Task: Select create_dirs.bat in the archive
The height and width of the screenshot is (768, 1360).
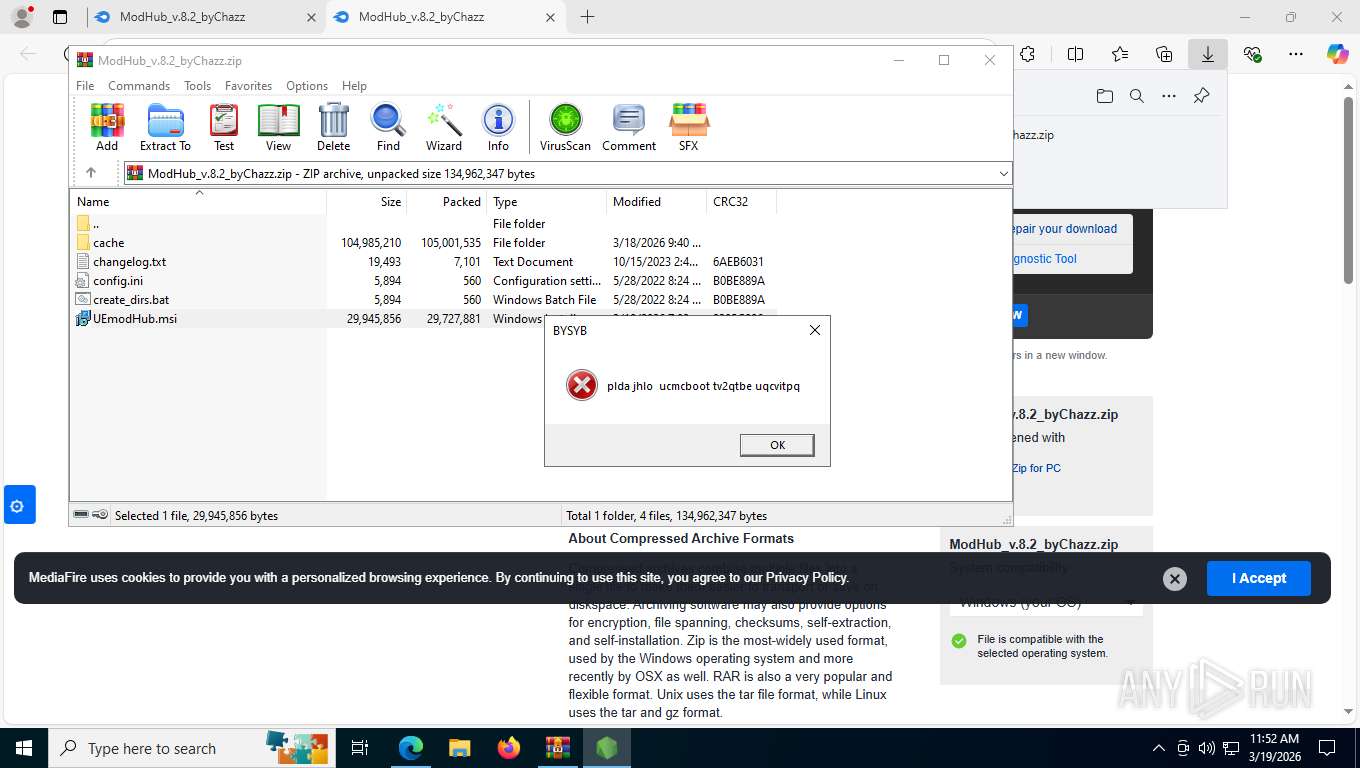Action: 422,300
